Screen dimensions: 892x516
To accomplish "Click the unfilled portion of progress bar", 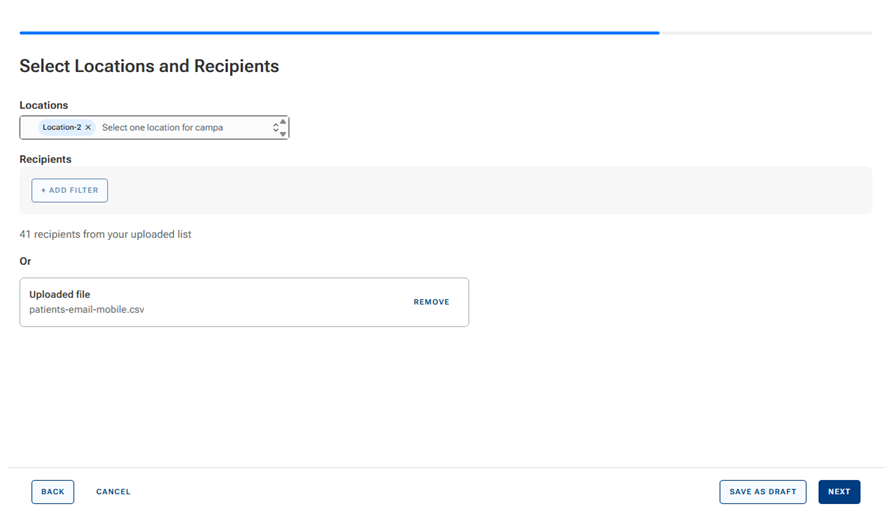I will 765,33.
